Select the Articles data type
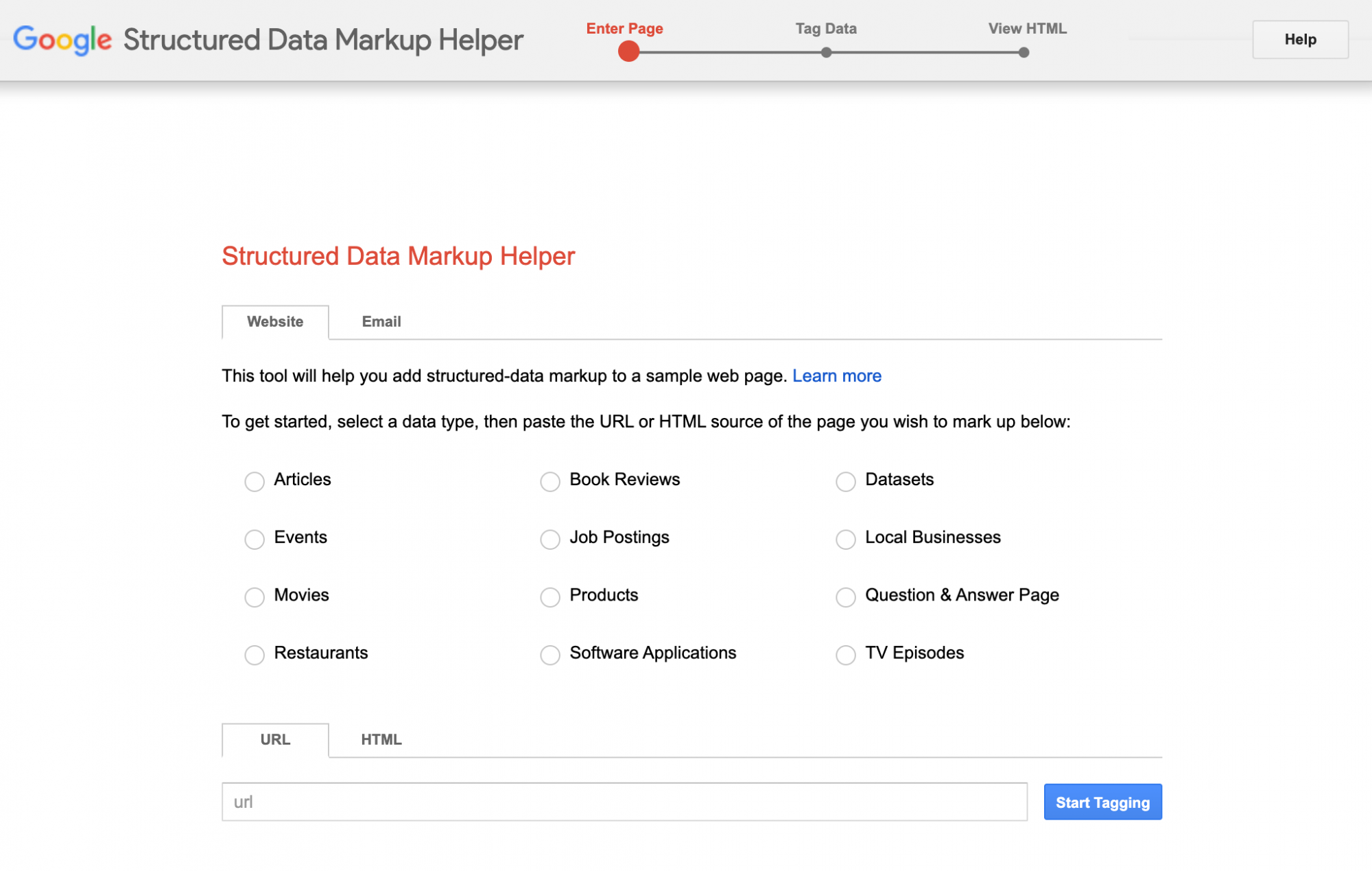Image resolution: width=1372 pixels, height=871 pixels. [x=255, y=481]
